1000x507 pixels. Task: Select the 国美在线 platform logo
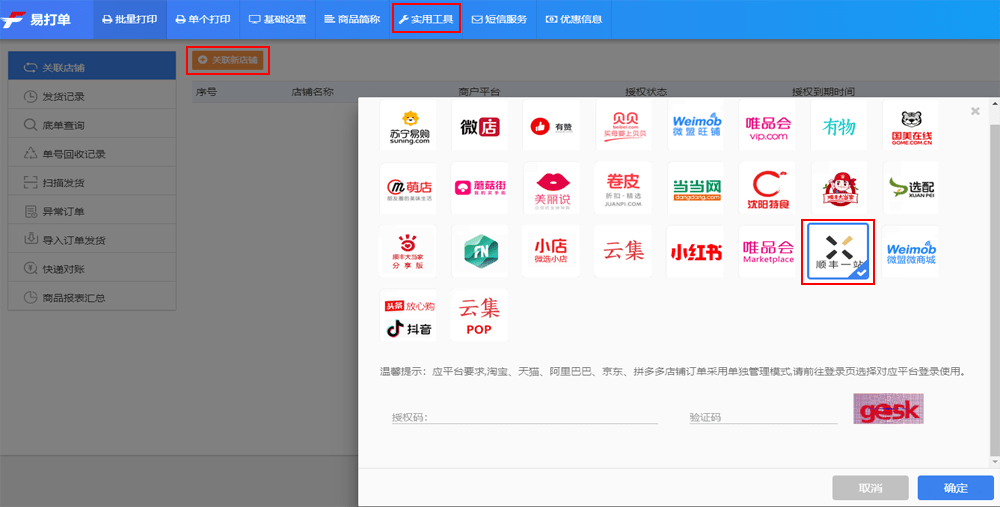tap(911, 125)
